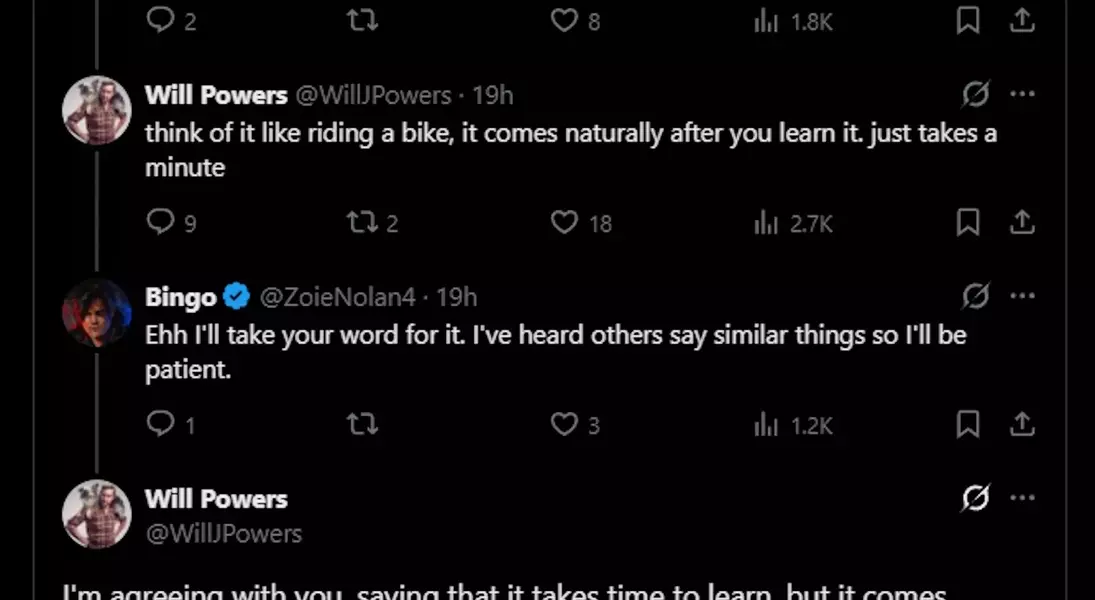Open Will Powers' name in bottom tweet
1095x600 pixels.
tap(216, 499)
